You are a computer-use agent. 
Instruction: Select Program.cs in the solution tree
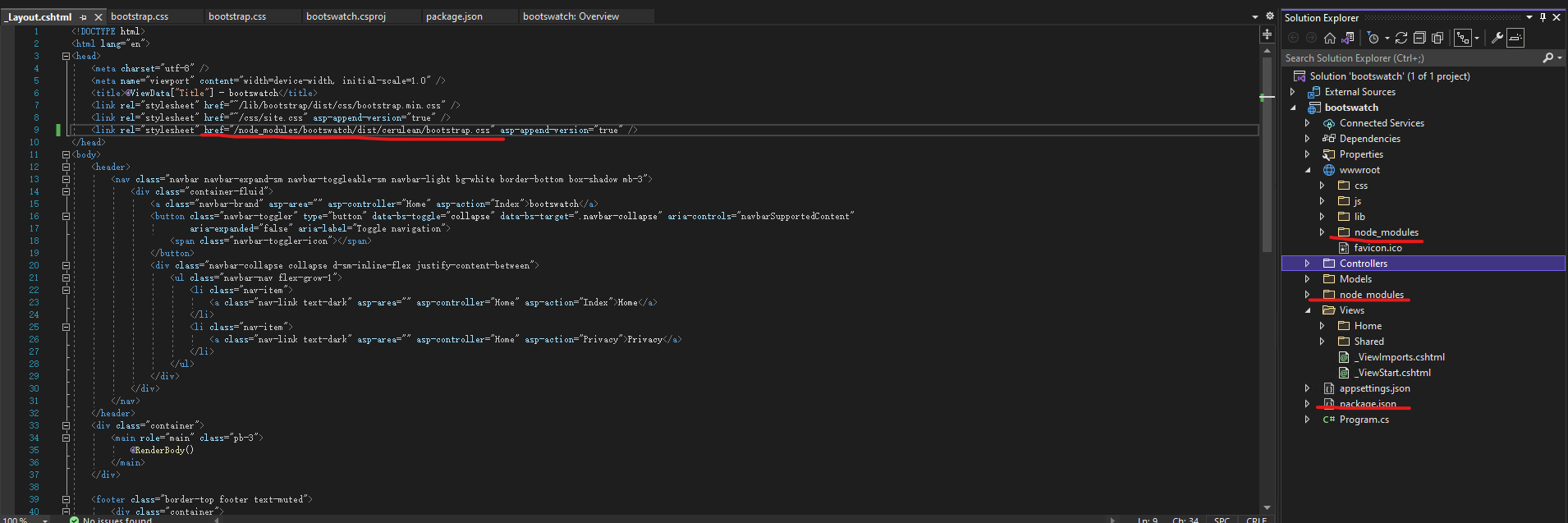tap(1364, 420)
